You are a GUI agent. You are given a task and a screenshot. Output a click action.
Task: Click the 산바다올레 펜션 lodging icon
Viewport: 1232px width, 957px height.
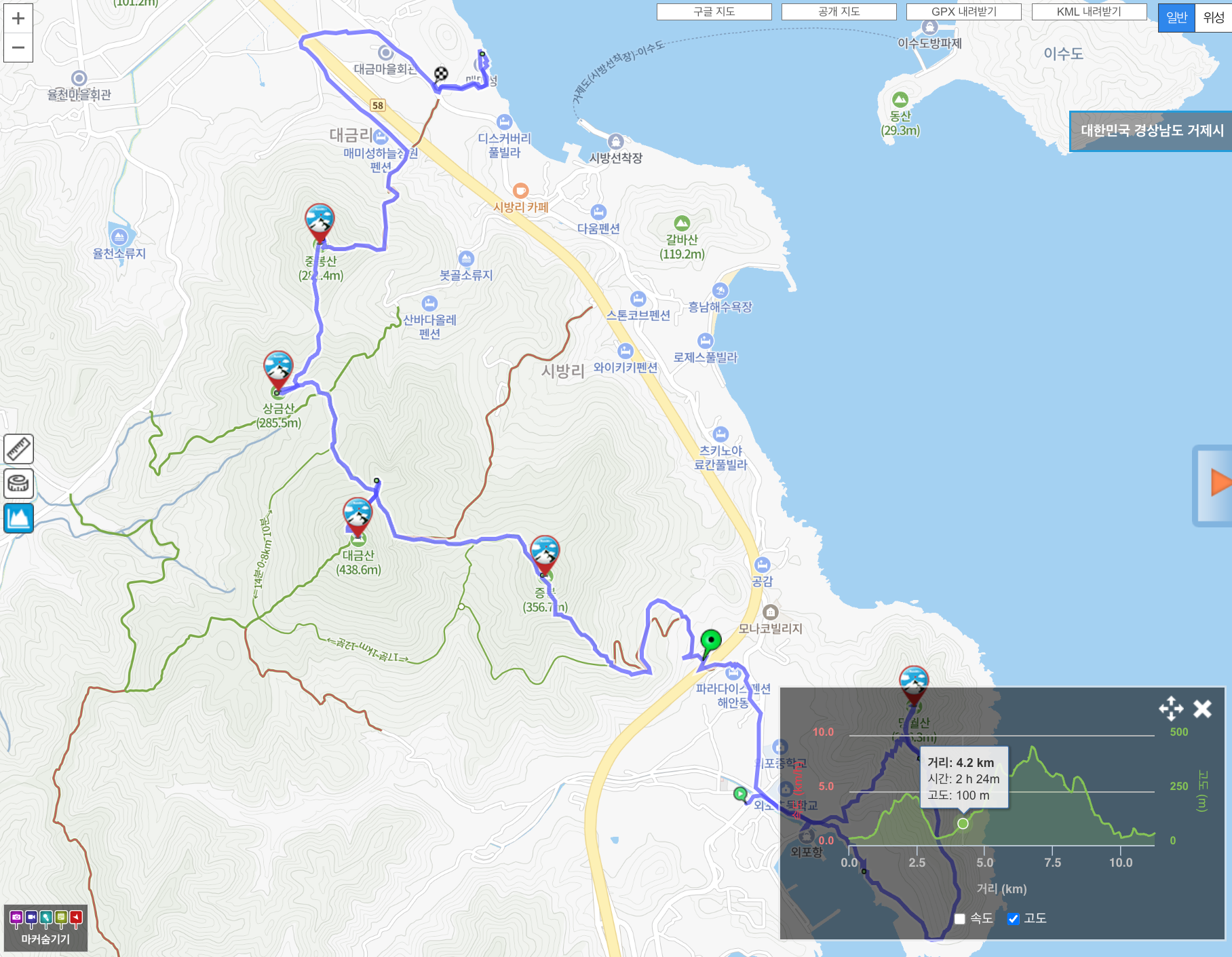pos(429,303)
